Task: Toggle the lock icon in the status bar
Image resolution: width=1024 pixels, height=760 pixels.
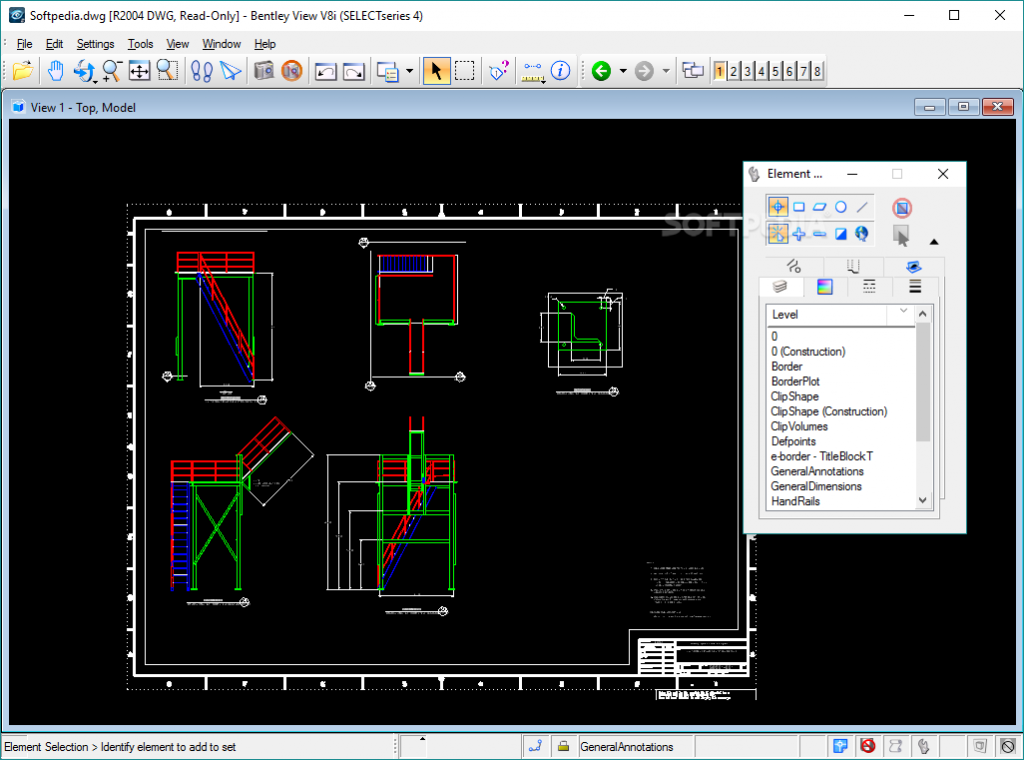Action: point(564,746)
